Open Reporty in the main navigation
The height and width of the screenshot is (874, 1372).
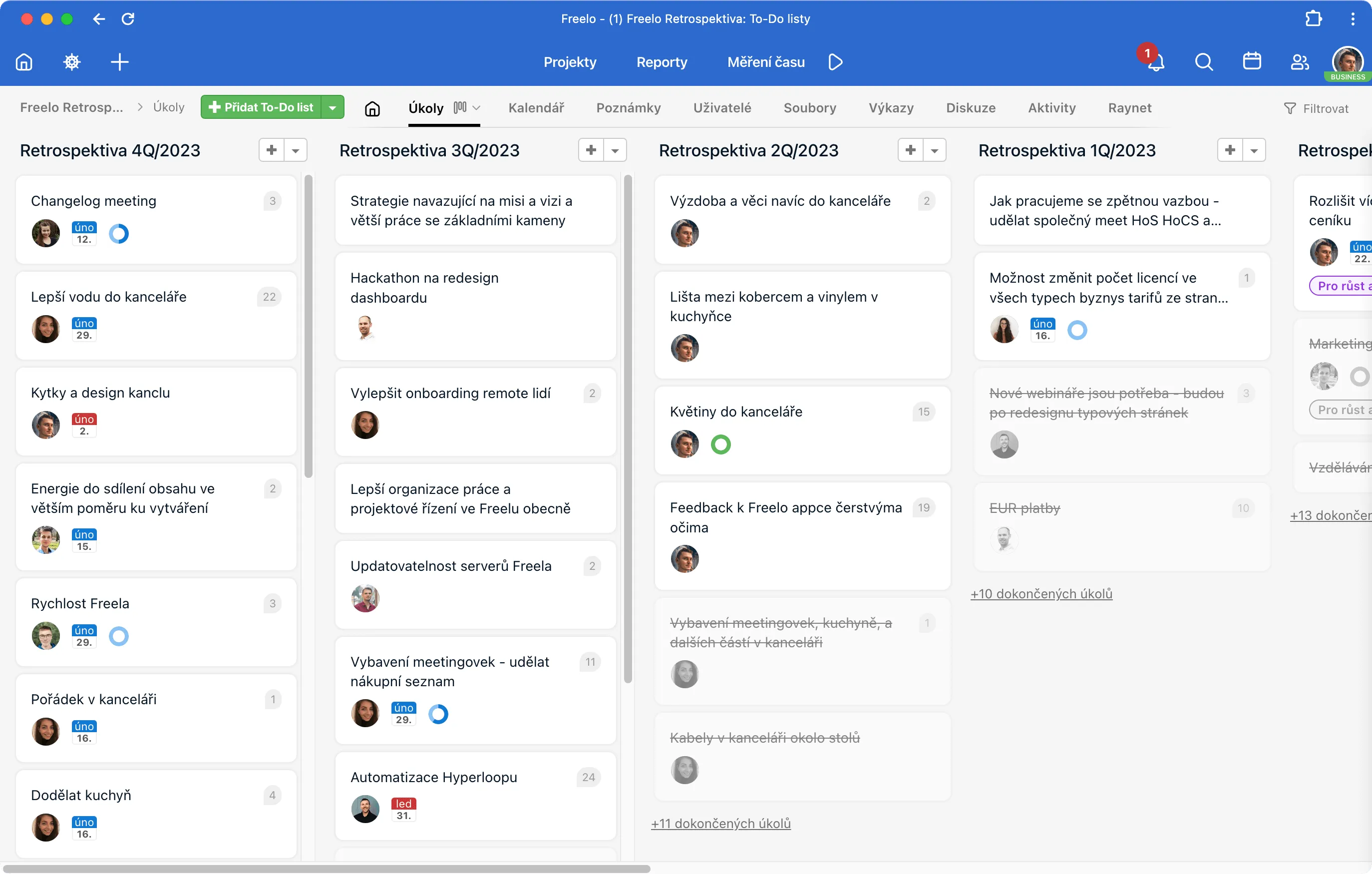click(x=662, y=61)
